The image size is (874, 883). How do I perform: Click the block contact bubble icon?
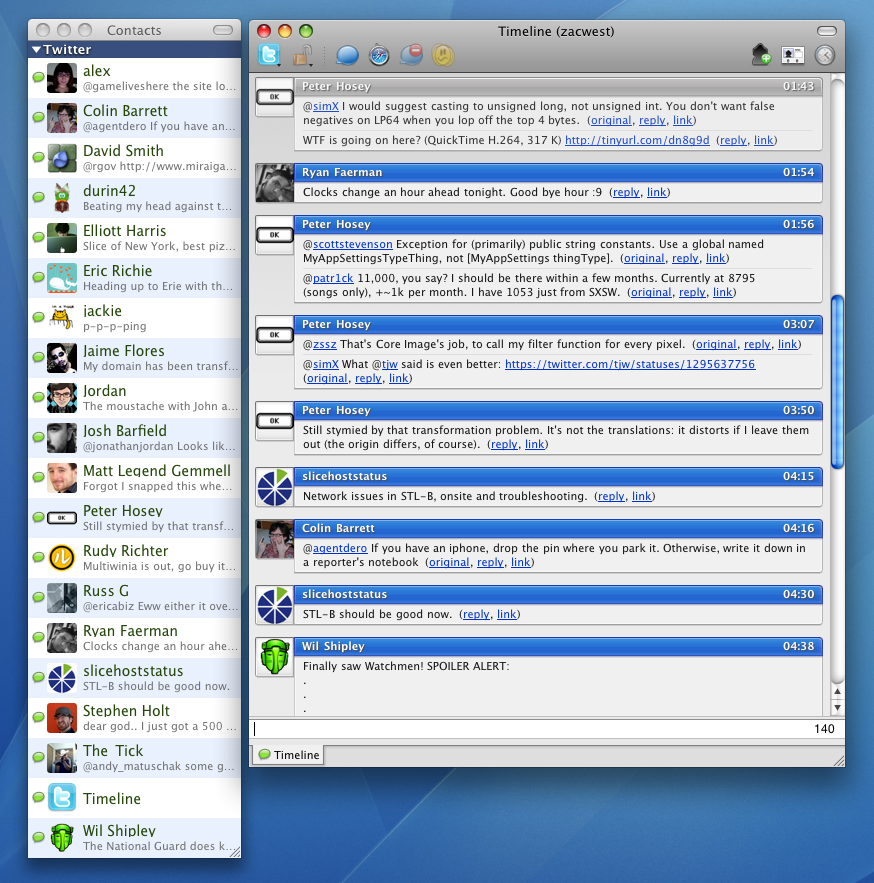[411, 55]
